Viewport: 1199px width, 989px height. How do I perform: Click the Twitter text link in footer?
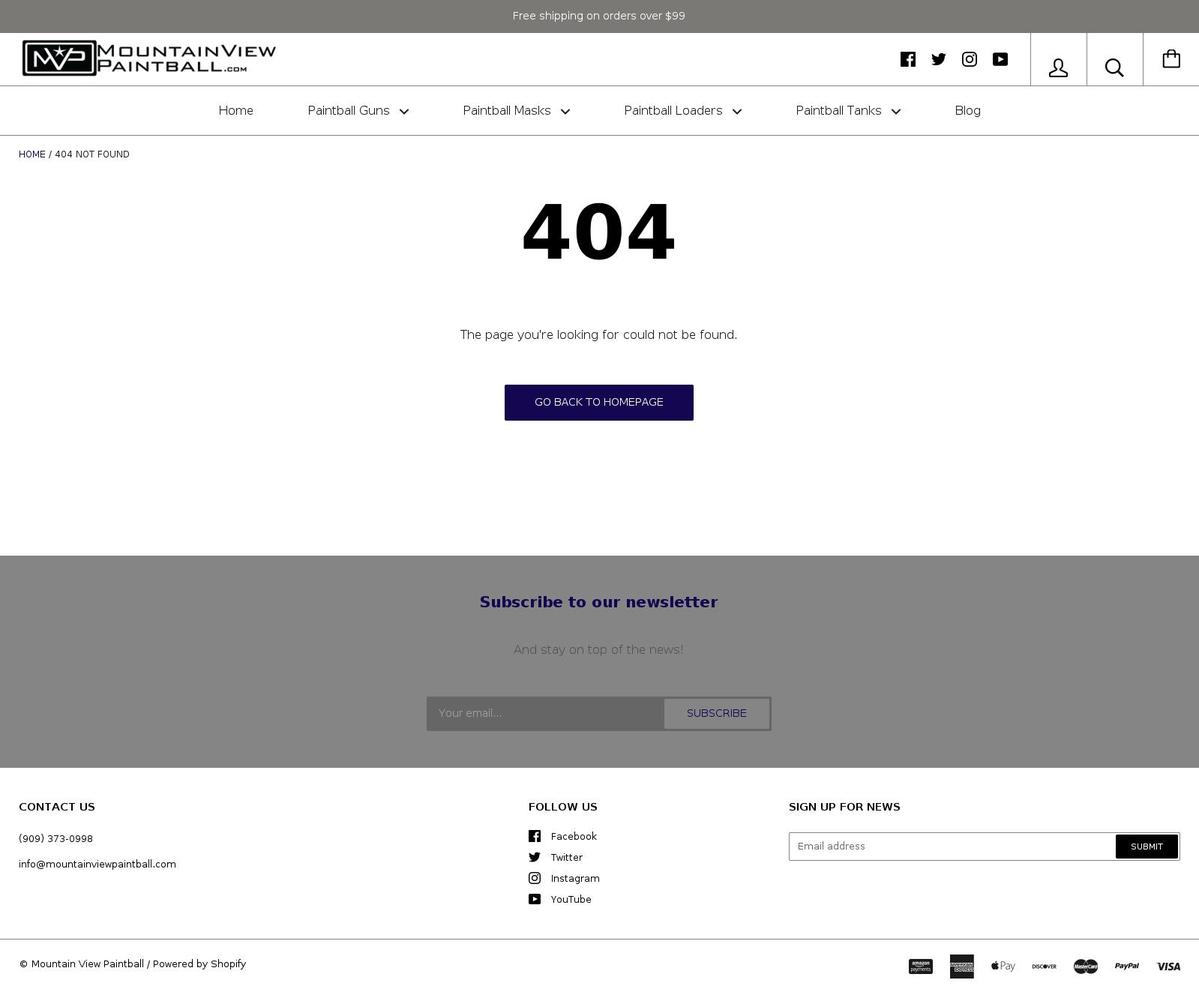click(567, 857)
